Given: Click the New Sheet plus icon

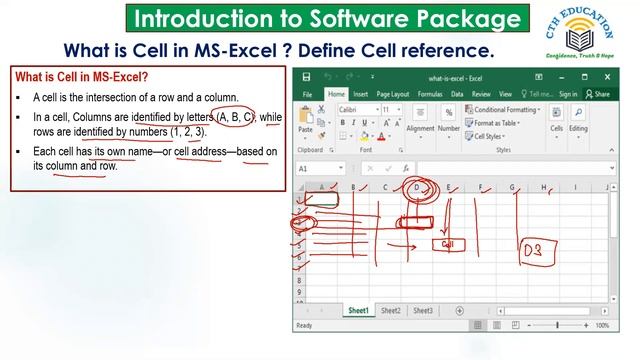Looking at the screenshot, I should pos(459,311).
